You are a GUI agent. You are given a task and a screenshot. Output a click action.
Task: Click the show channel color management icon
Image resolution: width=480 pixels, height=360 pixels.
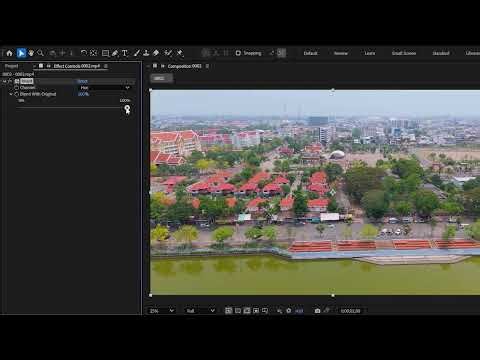pyautogui.click(x=279, y=311)
